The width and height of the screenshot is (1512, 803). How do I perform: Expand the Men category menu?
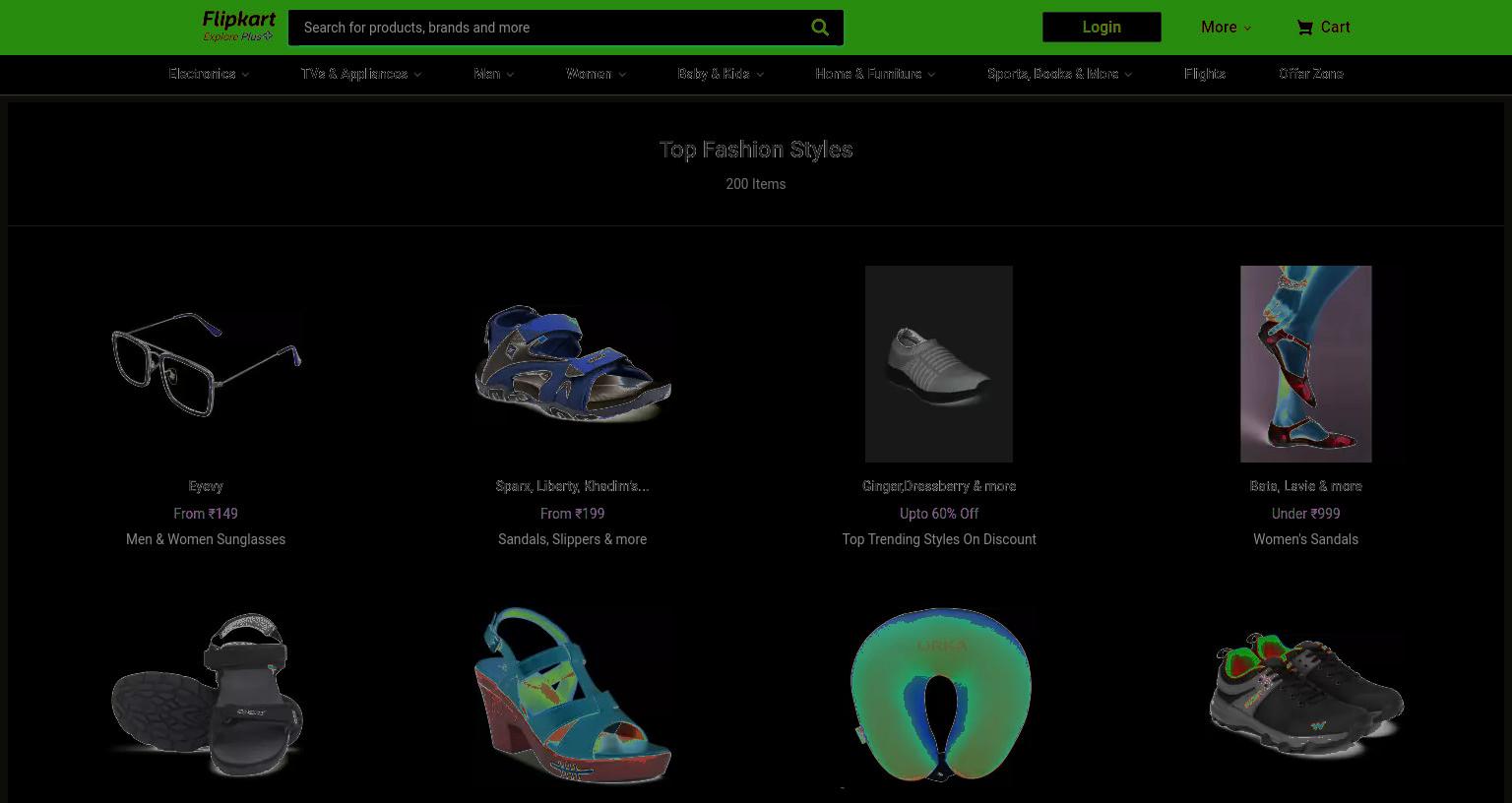[x=493, y=74]
